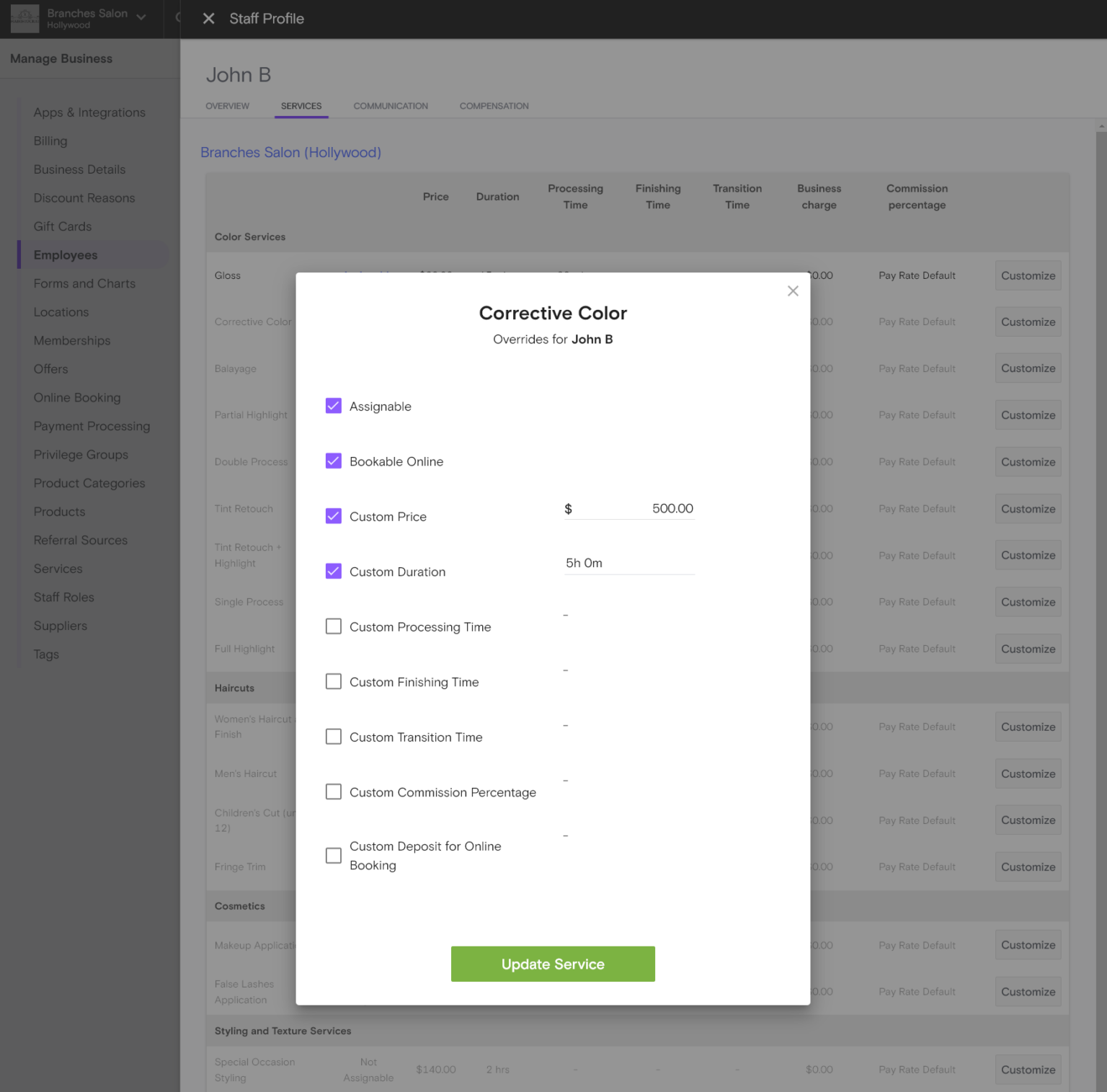Open Payment Processing in the sidebar
Screen dimensions: 1107x1092
tap(92, 426)
